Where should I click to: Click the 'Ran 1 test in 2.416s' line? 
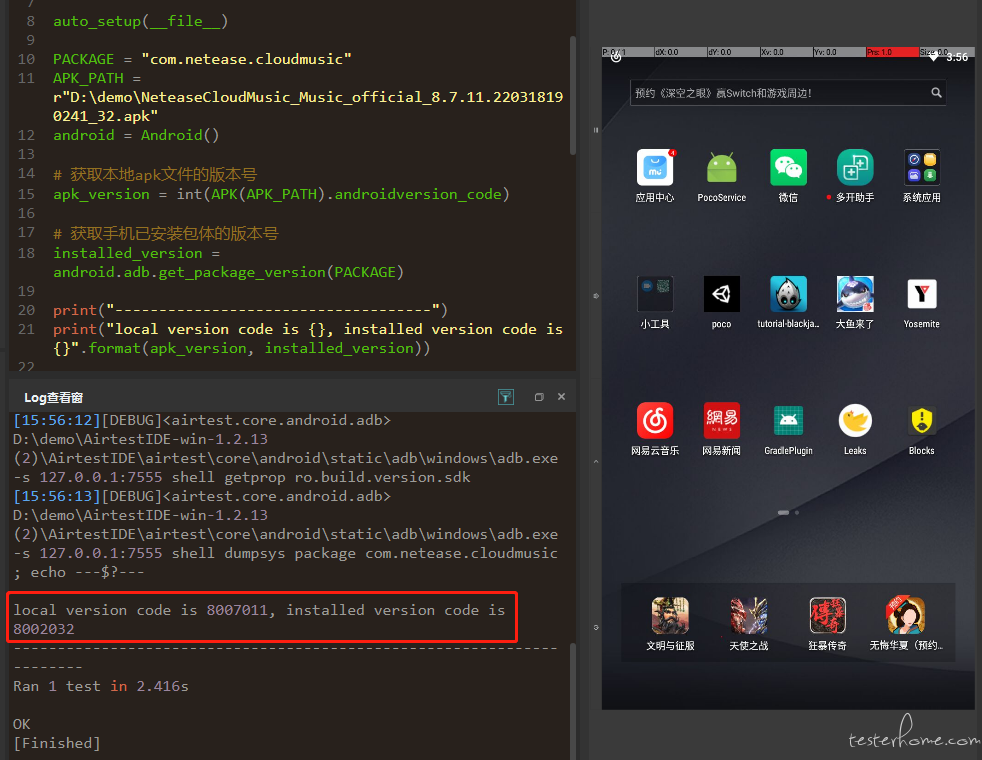(x=101, y=686)
